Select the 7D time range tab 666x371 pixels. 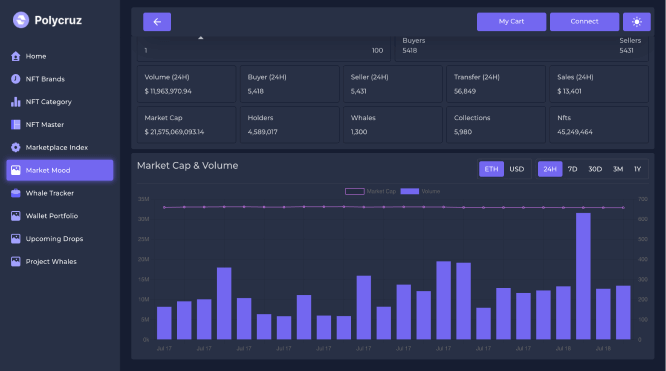[x=573, y=169]
